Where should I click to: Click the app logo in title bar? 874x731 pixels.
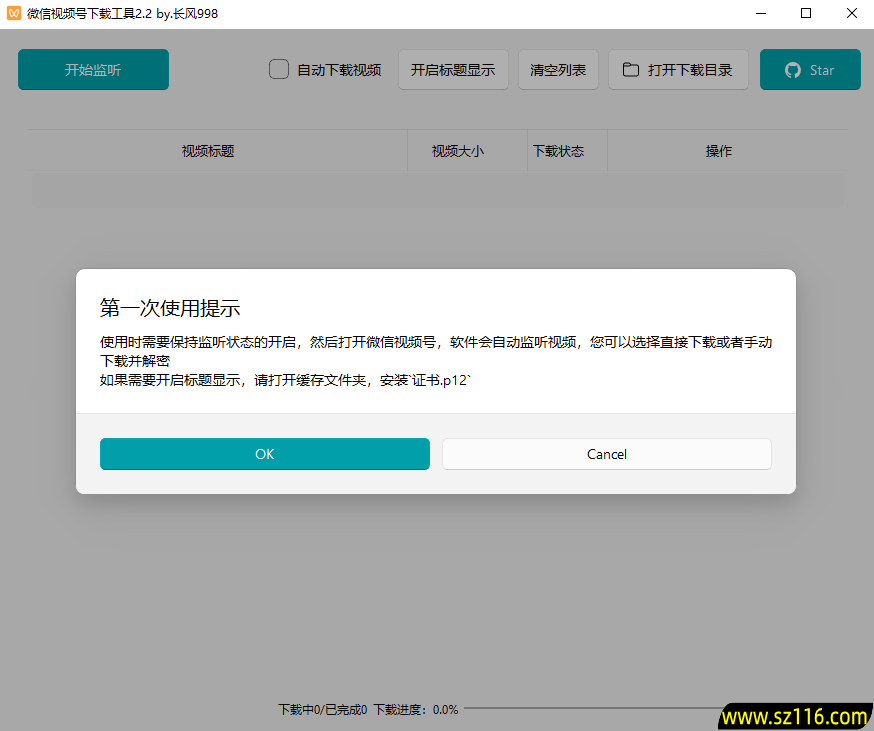[x=14, y=14]
